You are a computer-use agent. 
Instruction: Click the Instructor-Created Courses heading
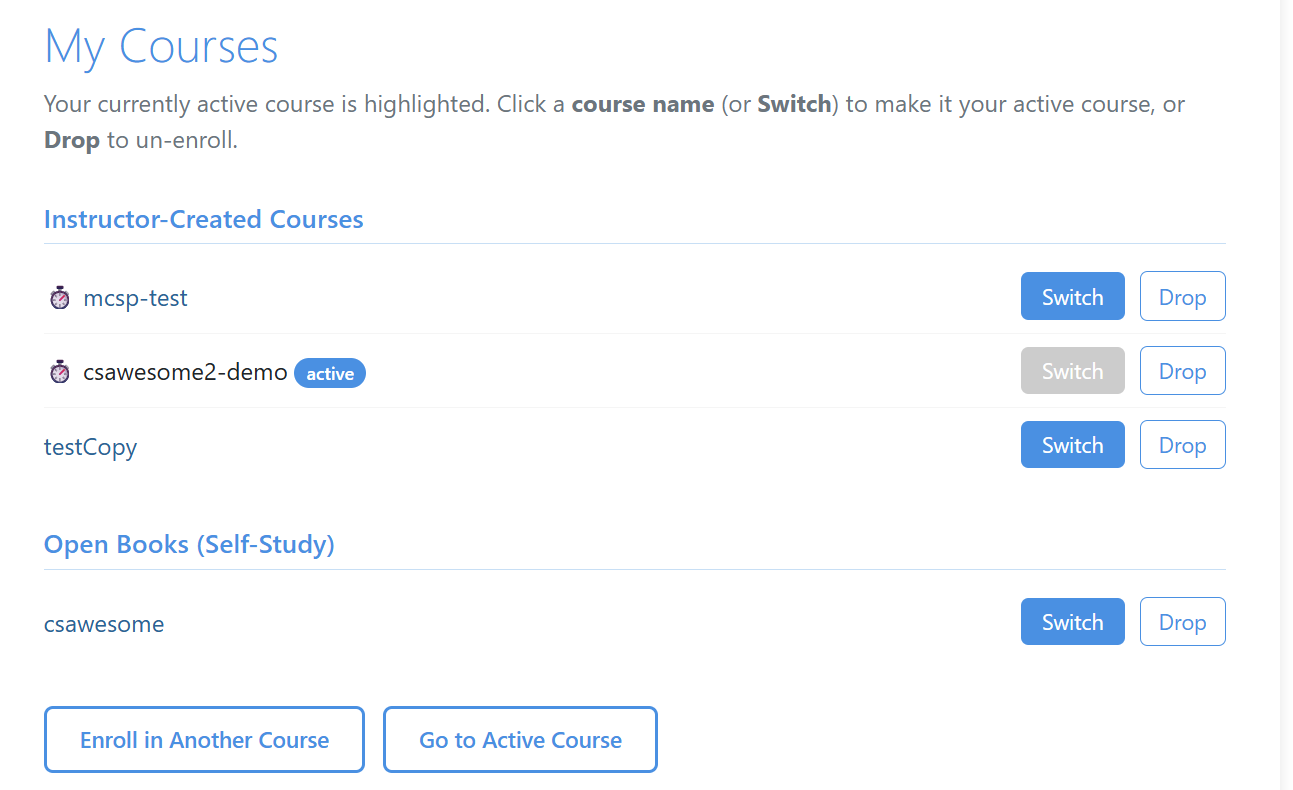(x=204, y=219)
